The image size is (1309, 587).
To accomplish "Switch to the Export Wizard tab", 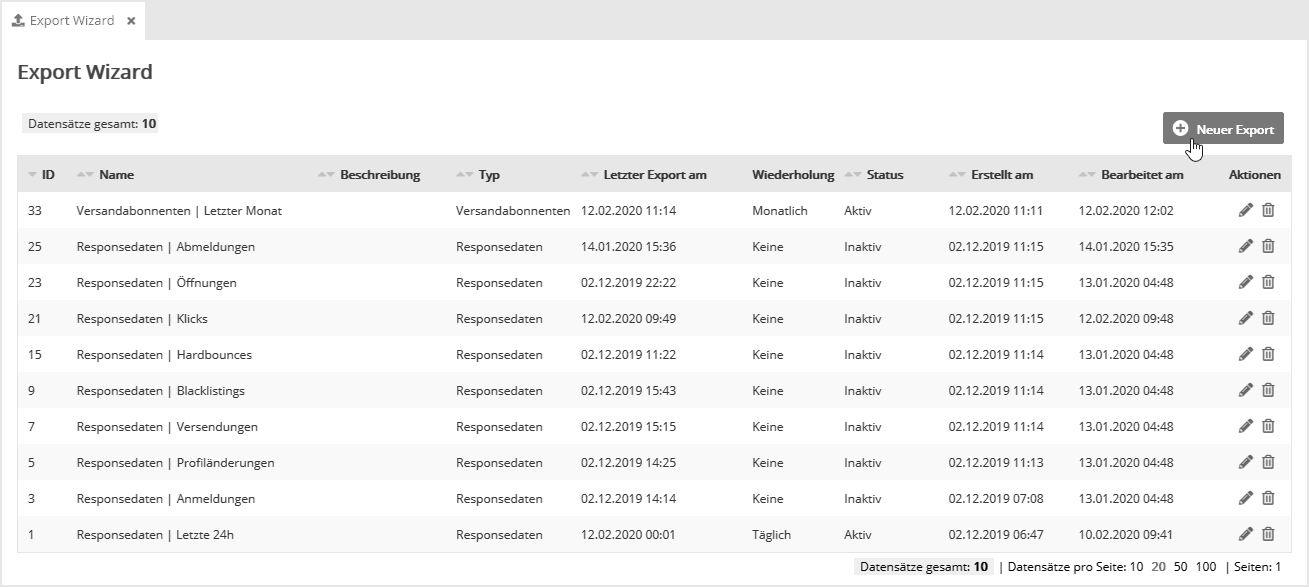I will coord(71,20).
